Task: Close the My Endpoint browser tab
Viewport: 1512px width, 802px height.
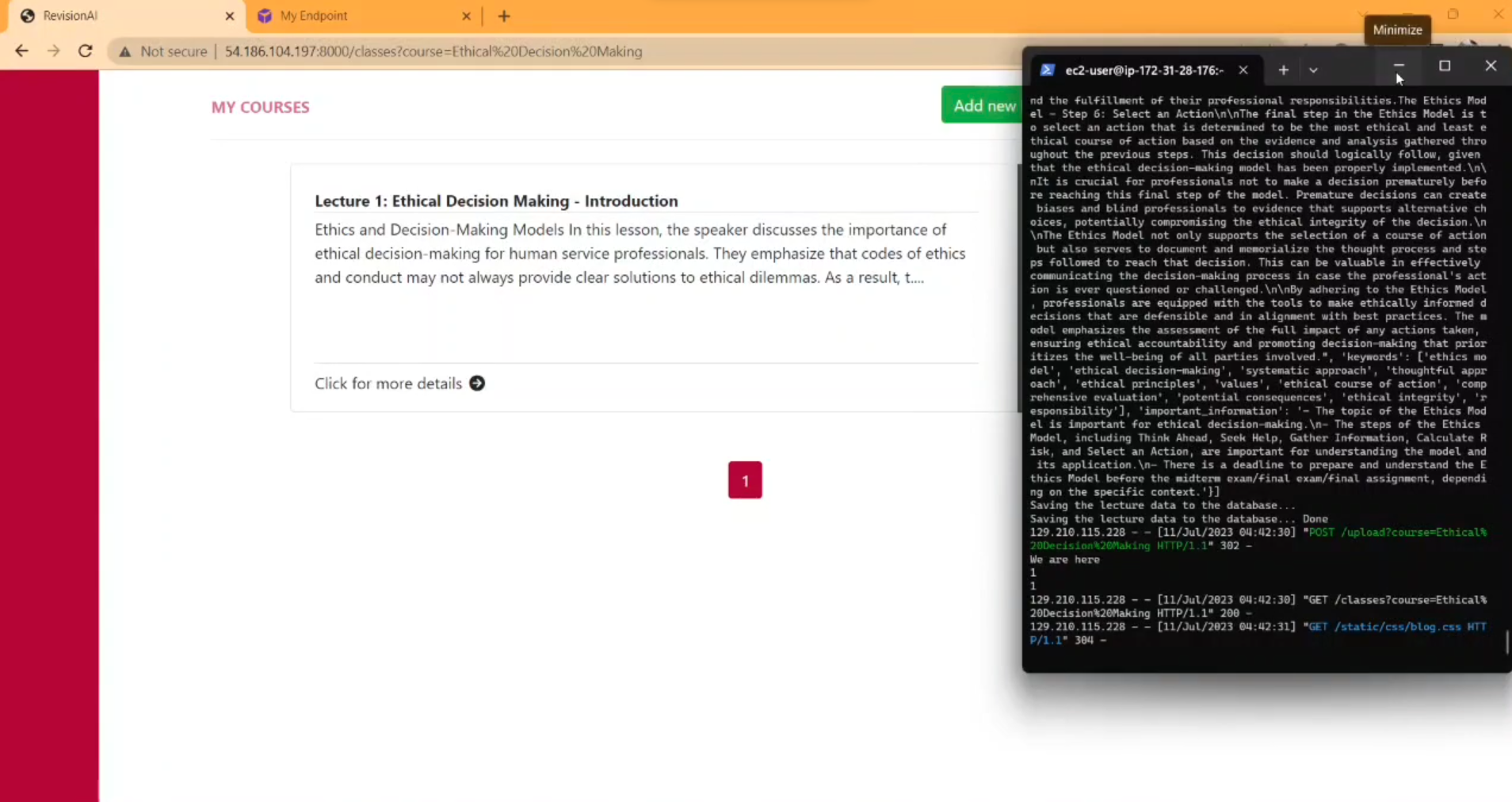Action: [x=466, y=16]
